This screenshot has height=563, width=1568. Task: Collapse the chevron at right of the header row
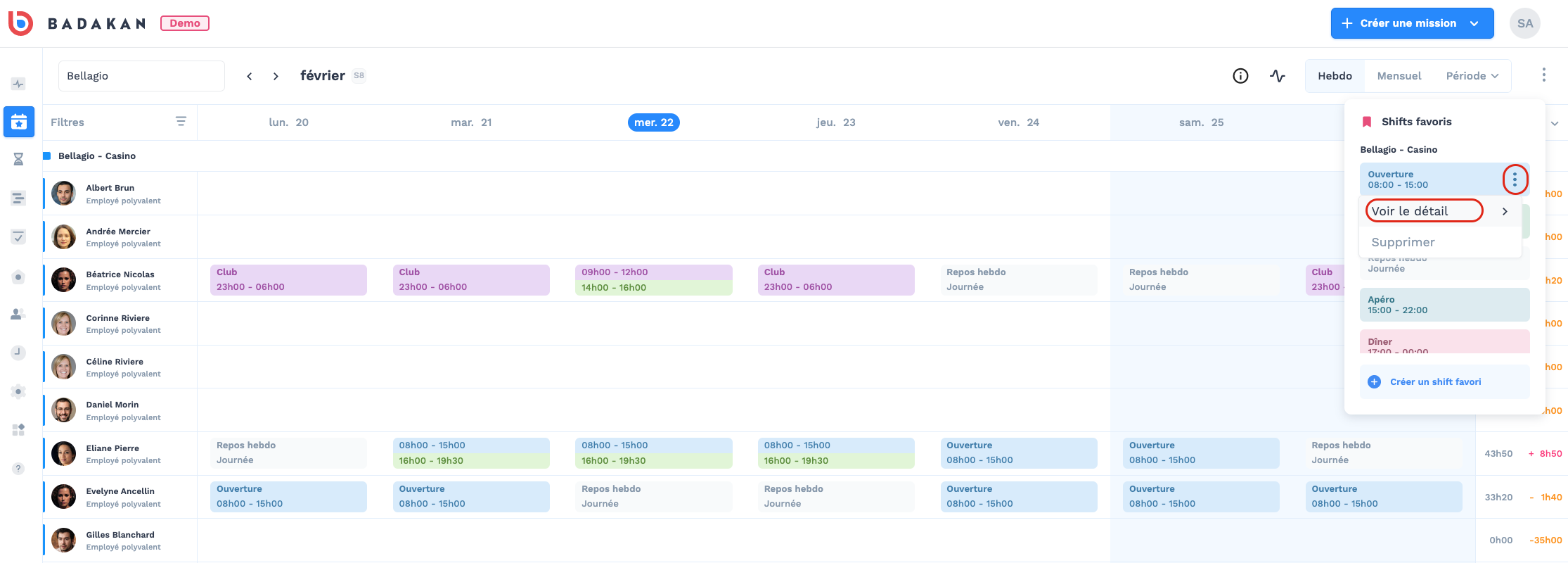click(1554, 123)
